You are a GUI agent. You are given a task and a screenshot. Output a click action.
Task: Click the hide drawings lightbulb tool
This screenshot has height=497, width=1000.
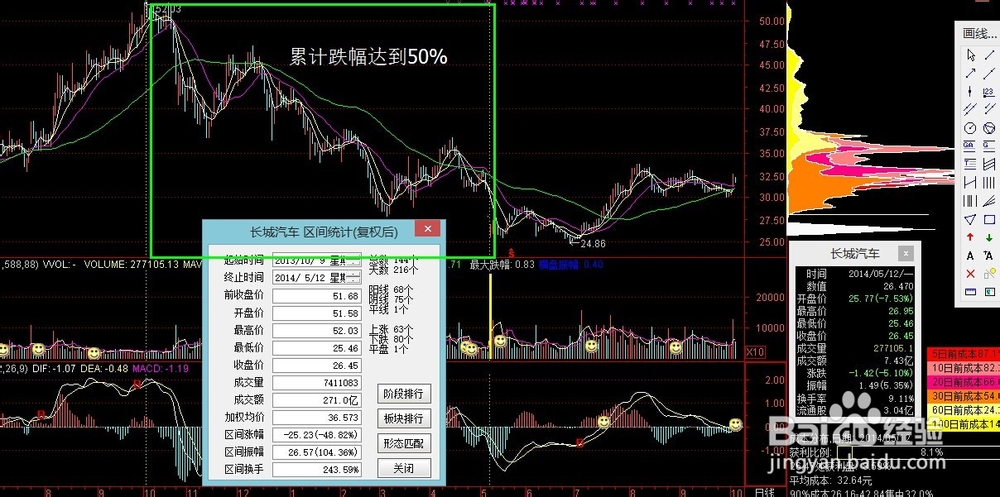(989, 274)
